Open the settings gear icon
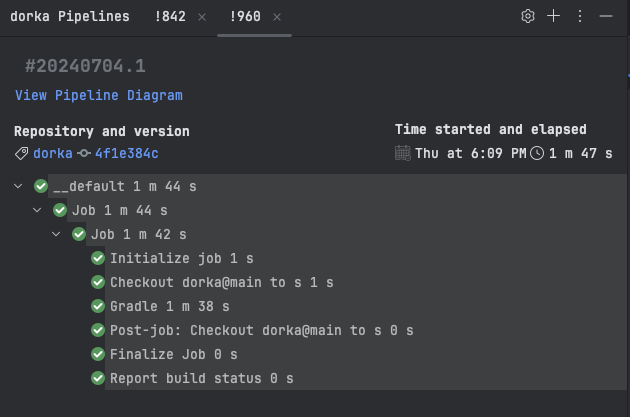The height and width of the screenshot is (417, 630). point(528,16)
